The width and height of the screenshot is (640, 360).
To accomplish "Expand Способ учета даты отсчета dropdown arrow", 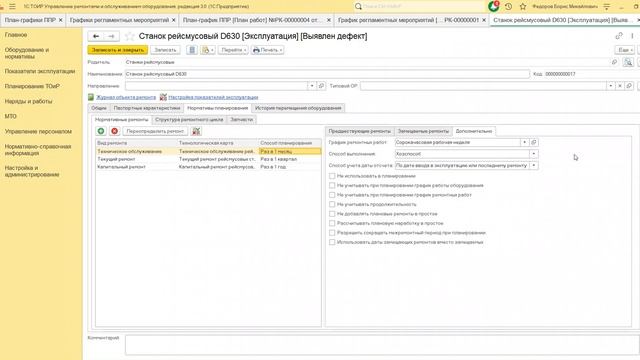I will pyautogui.click(x=533, y=165).
